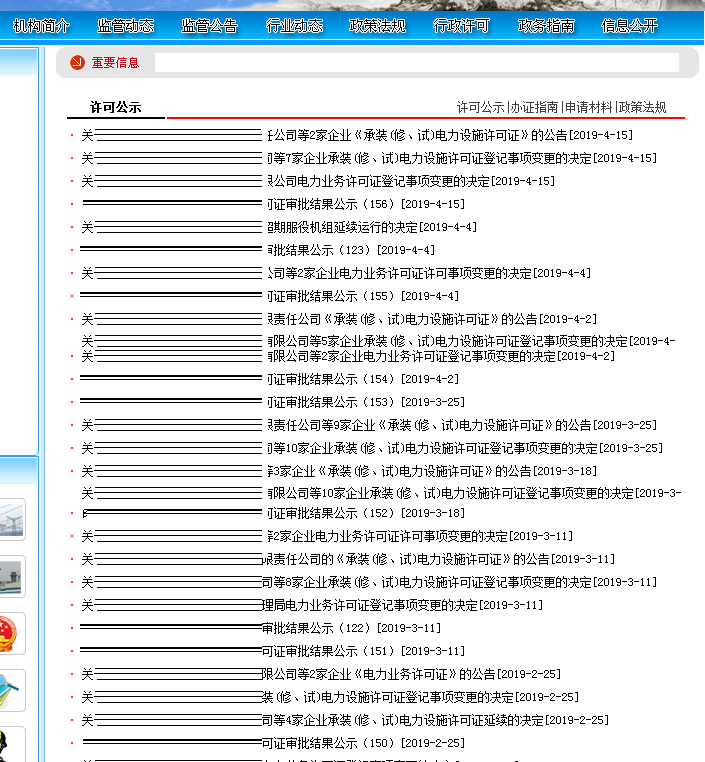
Task: Open the 监管动态 menu
Action: [126, 26]
